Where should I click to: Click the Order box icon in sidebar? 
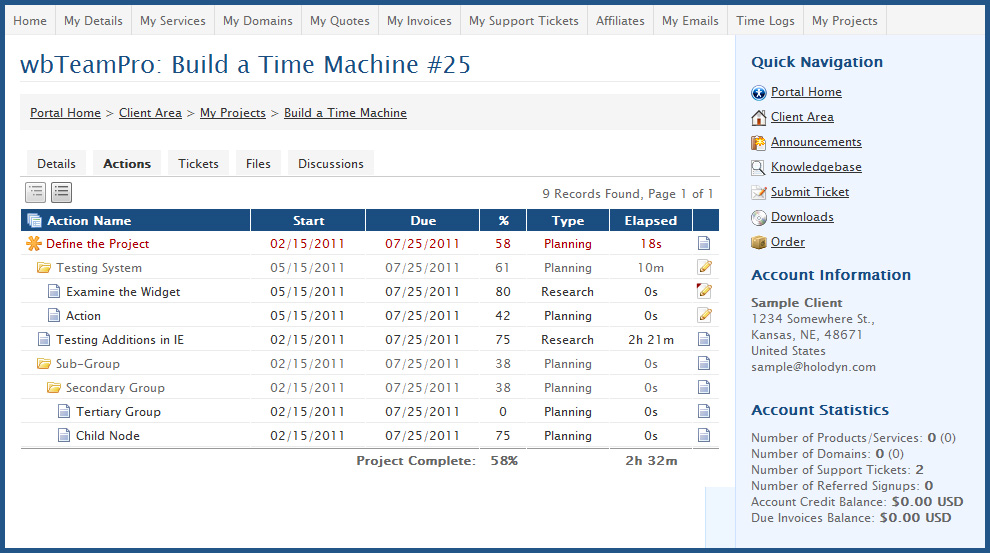[759, 242]
